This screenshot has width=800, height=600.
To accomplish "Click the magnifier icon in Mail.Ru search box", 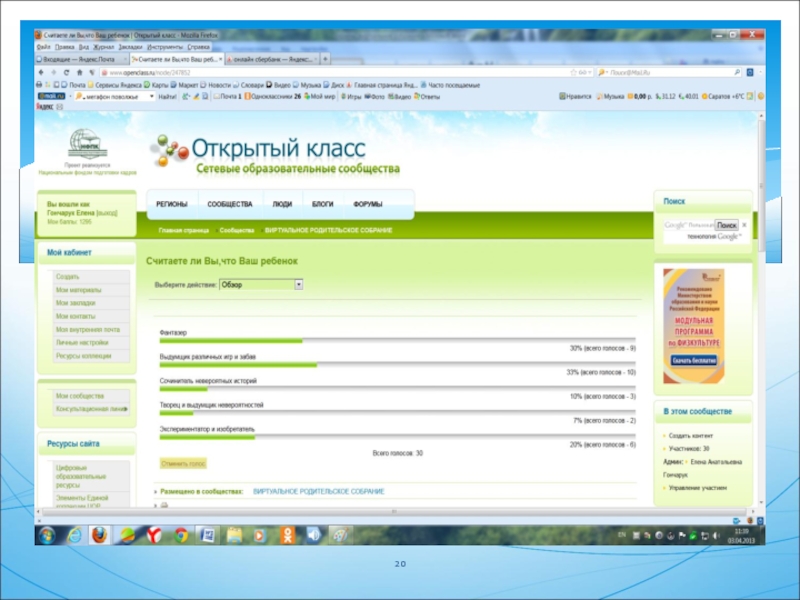I will coord(737,72).
